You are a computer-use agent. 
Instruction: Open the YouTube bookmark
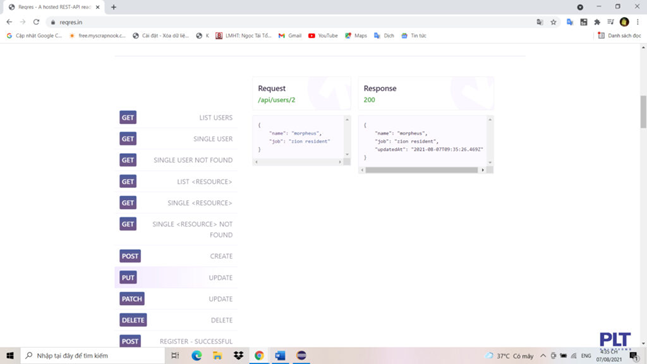323,35
